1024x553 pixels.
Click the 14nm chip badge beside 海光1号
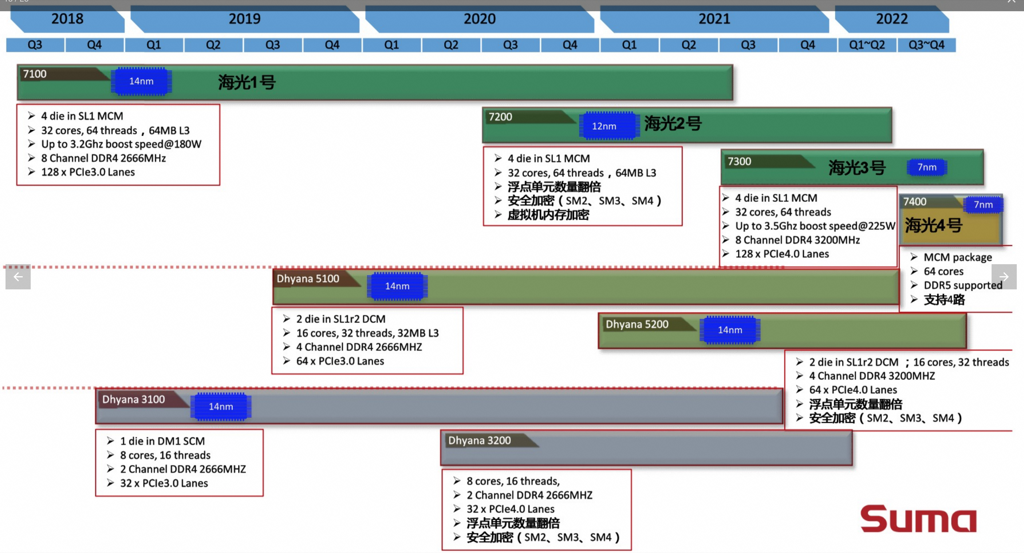[x=141, y=82]
